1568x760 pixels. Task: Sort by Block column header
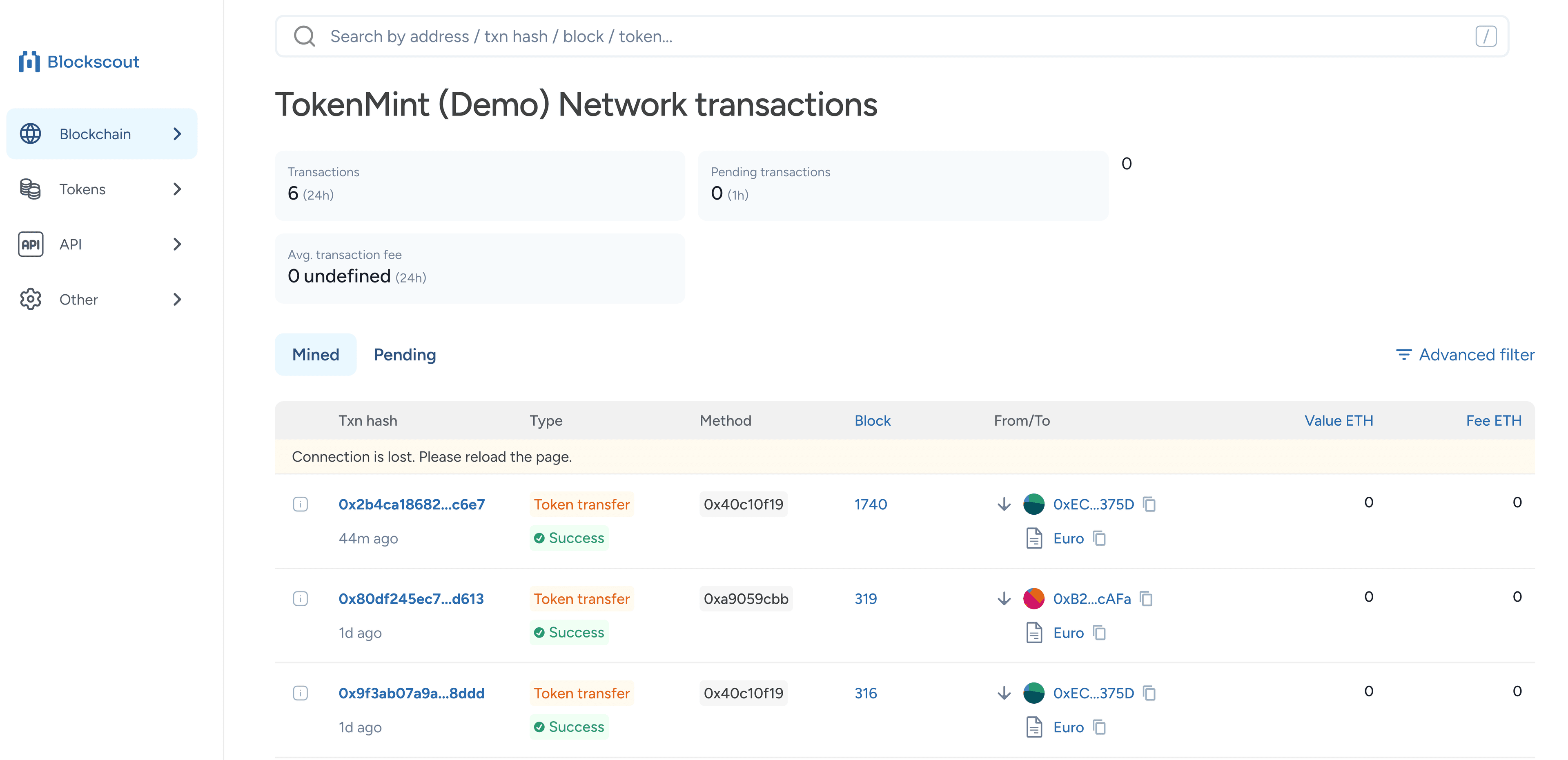pyautogui.click(x=872, y=420)
